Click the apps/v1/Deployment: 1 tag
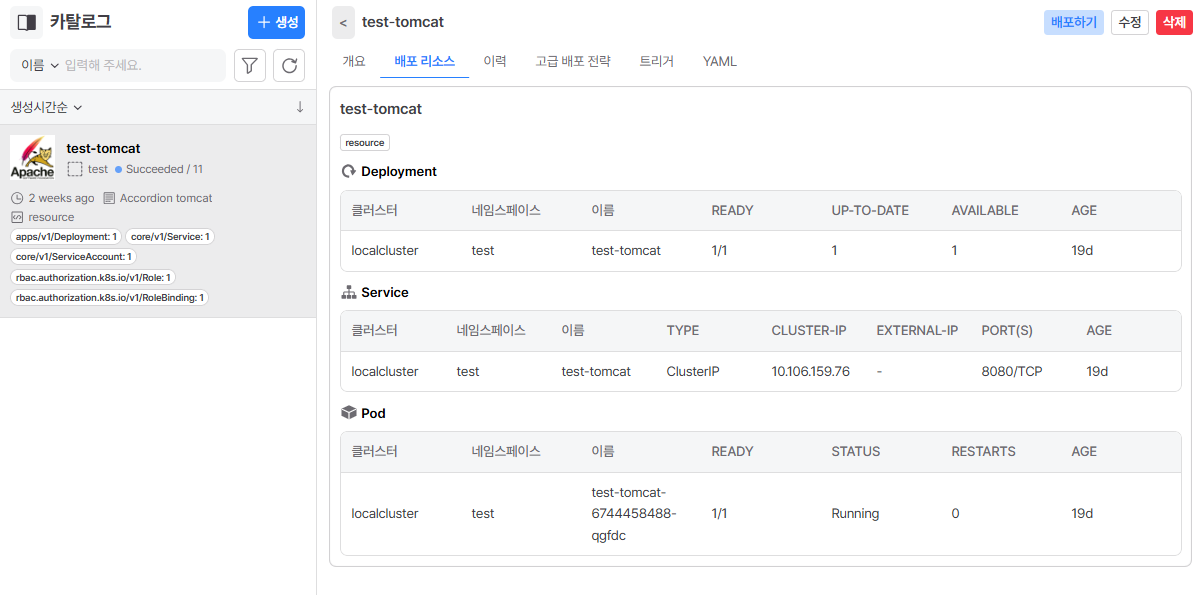1200x595 pixels. click(66, 237)
